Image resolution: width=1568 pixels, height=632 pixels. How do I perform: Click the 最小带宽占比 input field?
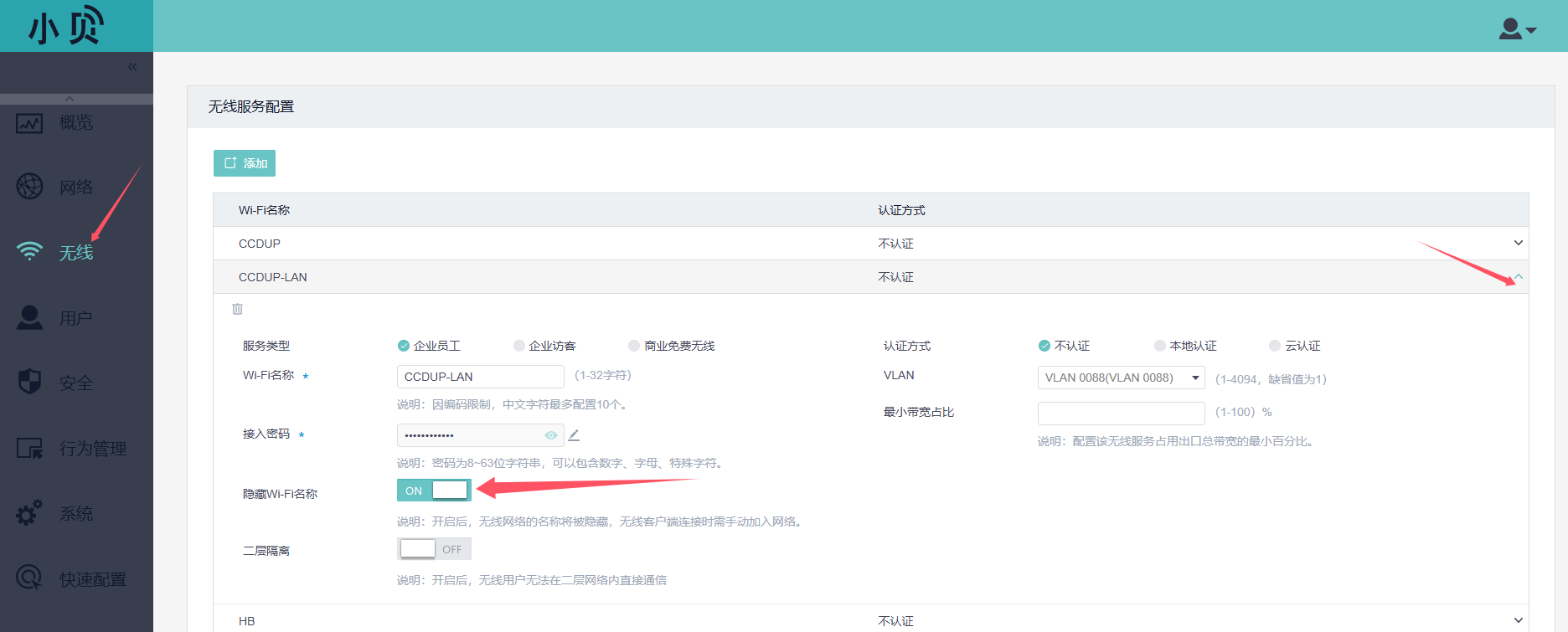click(x=1122, y=413)
